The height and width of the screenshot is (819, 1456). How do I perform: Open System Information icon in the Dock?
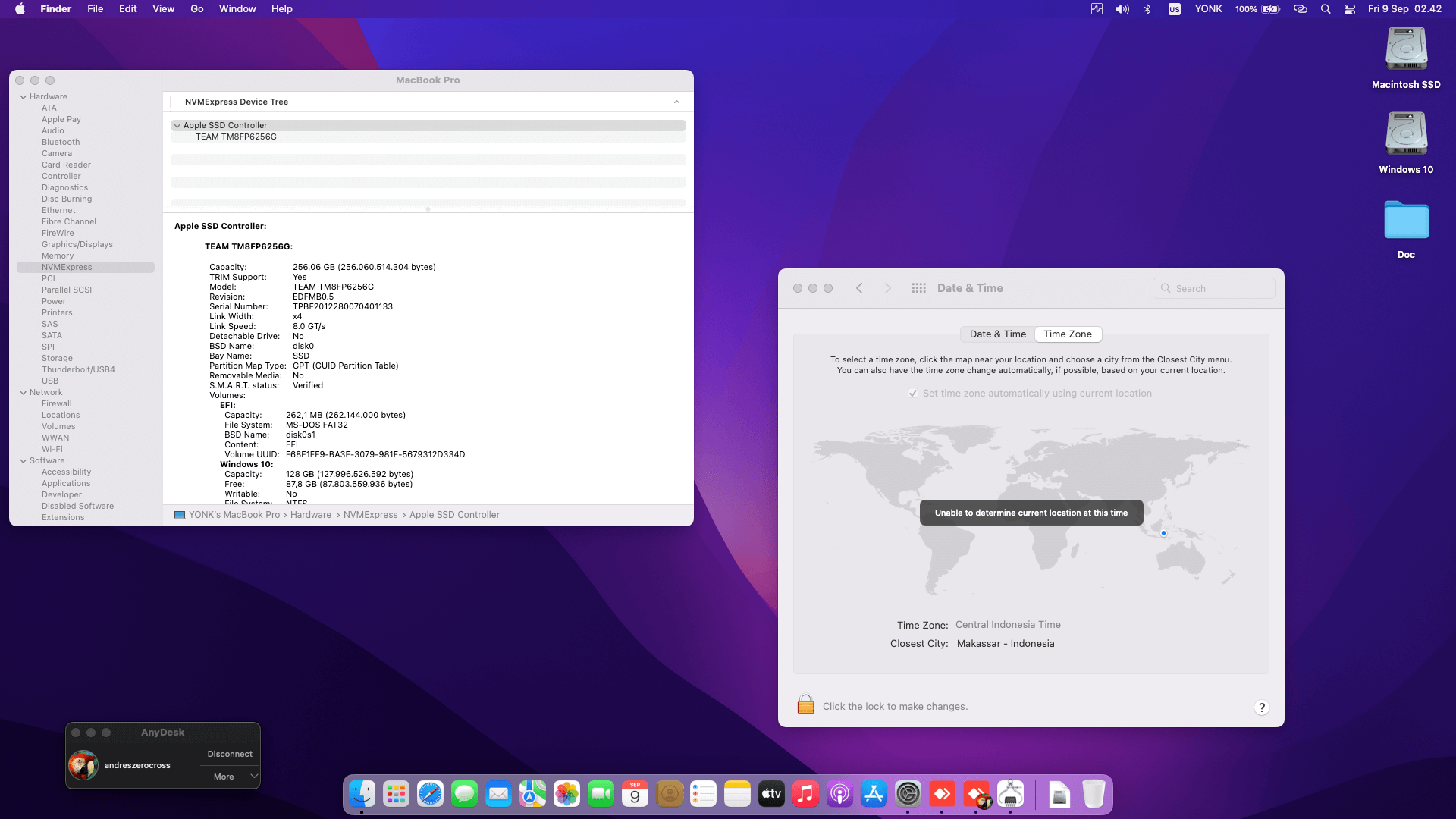(x=1010, y=794)
